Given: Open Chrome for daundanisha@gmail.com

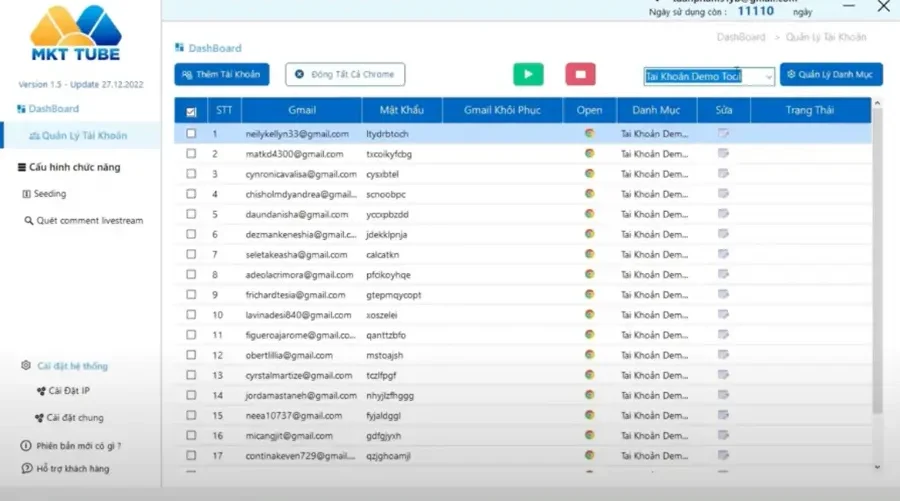Looking at the screenshot, I should (589, 214).
